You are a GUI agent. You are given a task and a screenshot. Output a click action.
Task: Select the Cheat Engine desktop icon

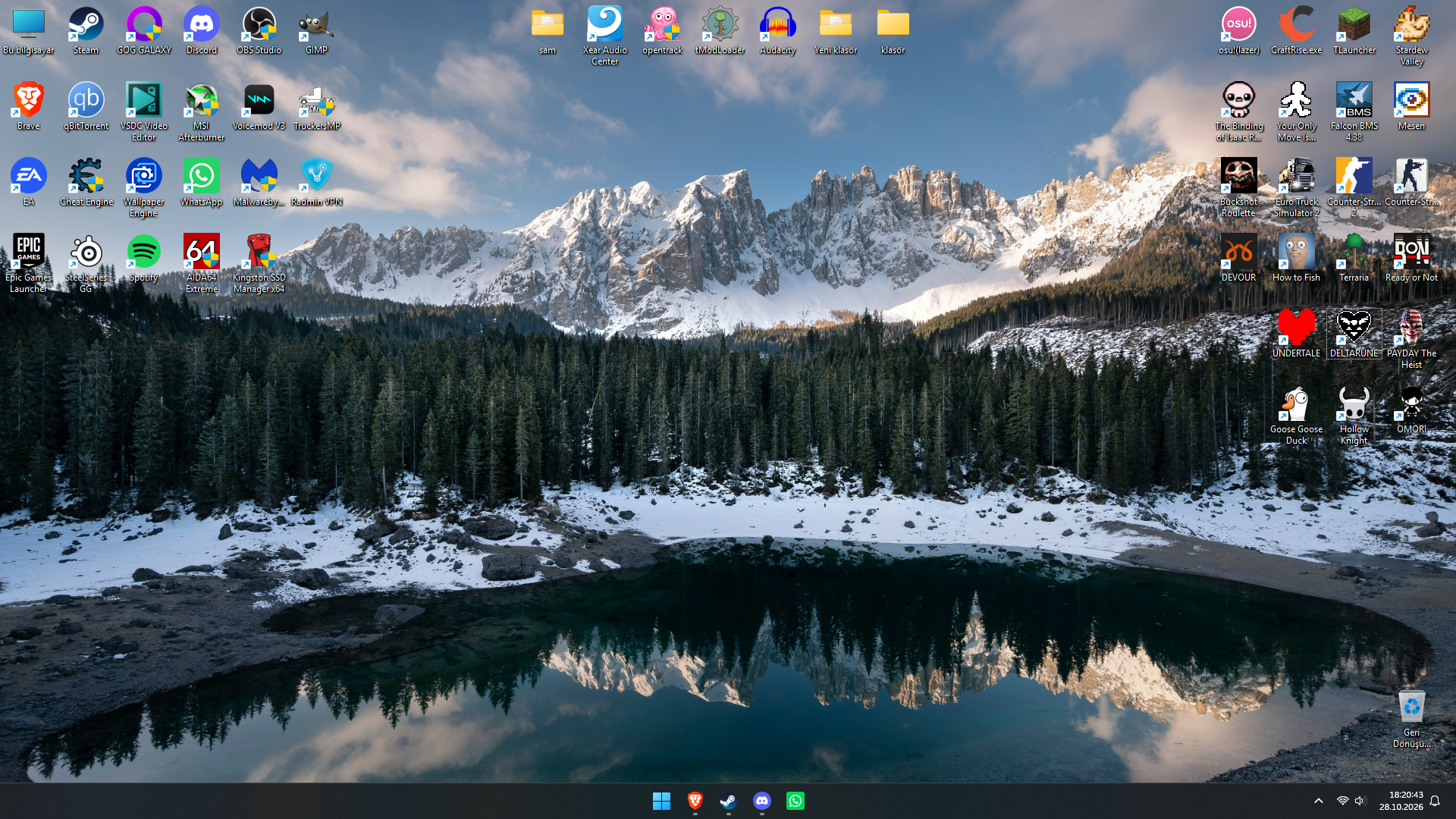pyautogui.click(x=86, y=183)
